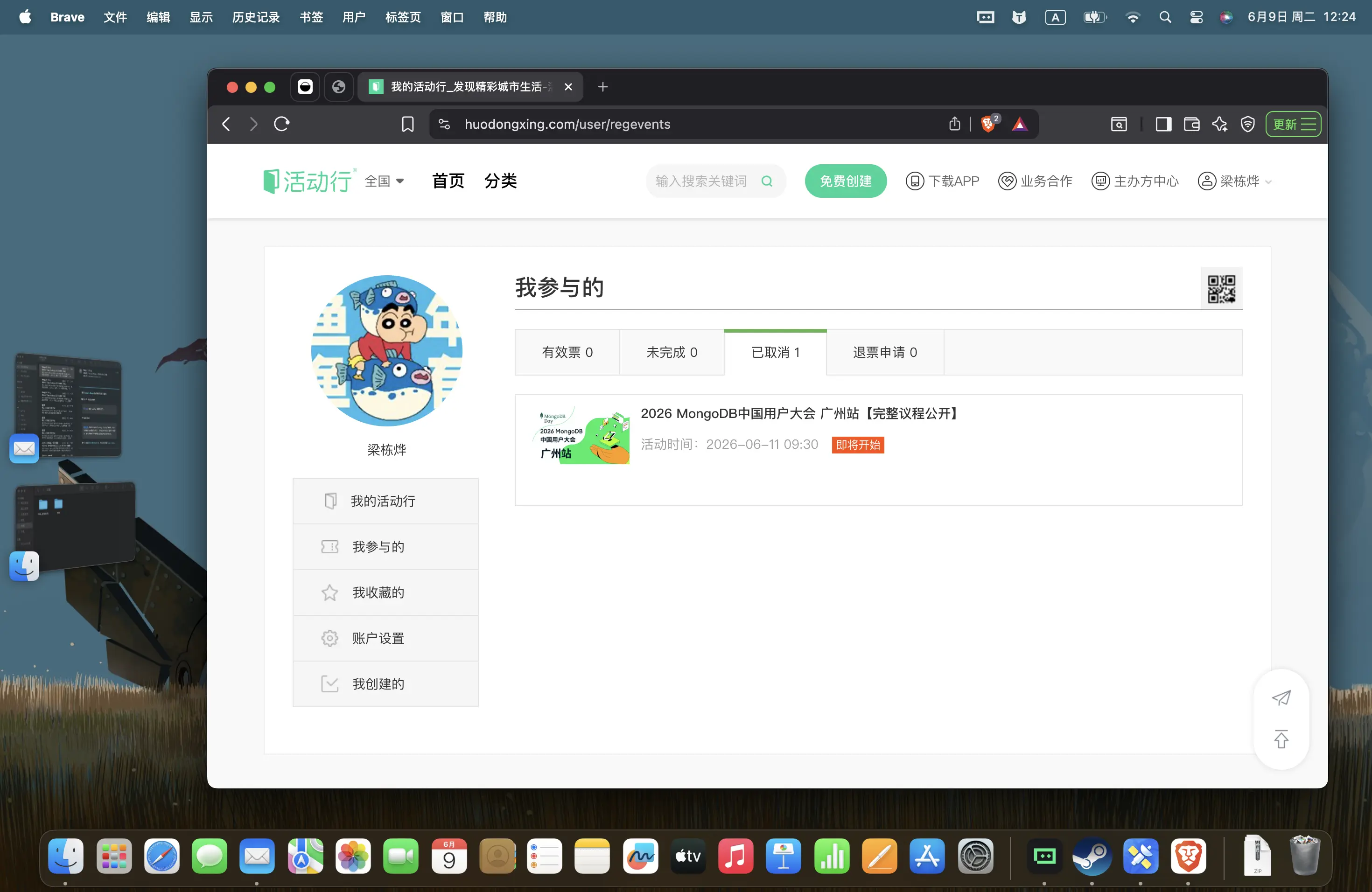Viewport: 1372px width, 892px height.
Task: Go to 分类 navigation link
Action: click(x=500, y=181)
